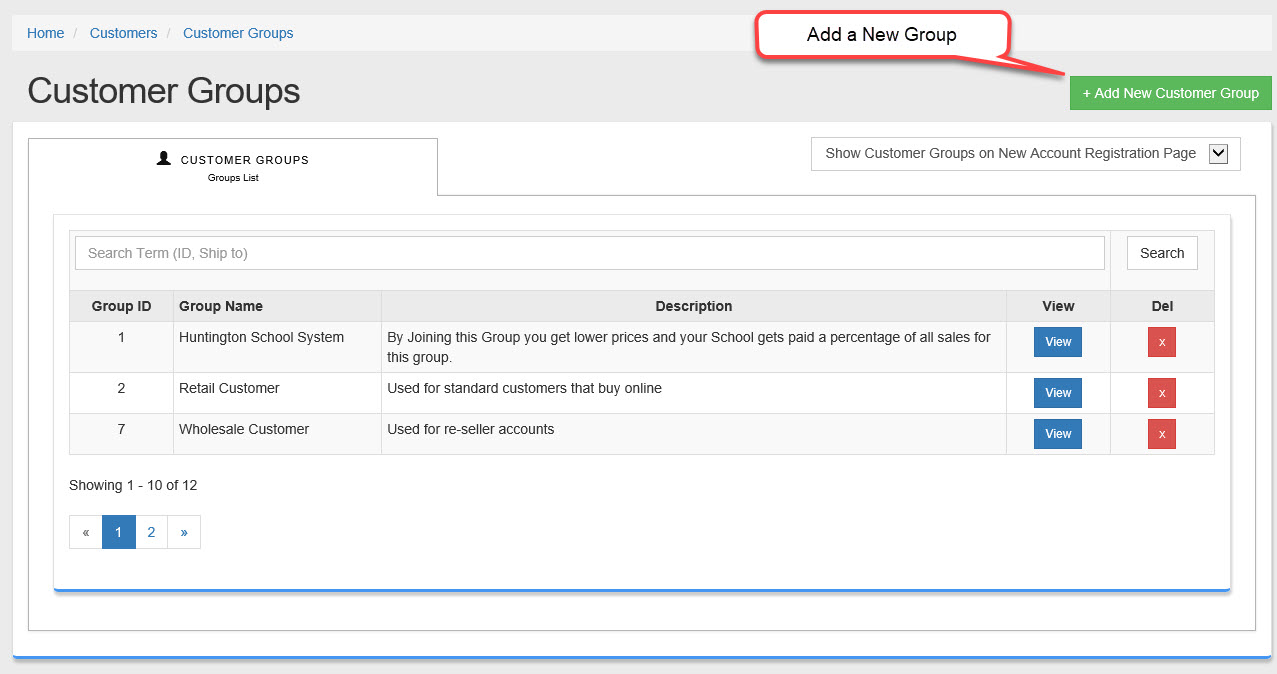1277x674 pixels.
Task: Switch to the Customer Groups list tab
Action: click(x=233, y=167)
